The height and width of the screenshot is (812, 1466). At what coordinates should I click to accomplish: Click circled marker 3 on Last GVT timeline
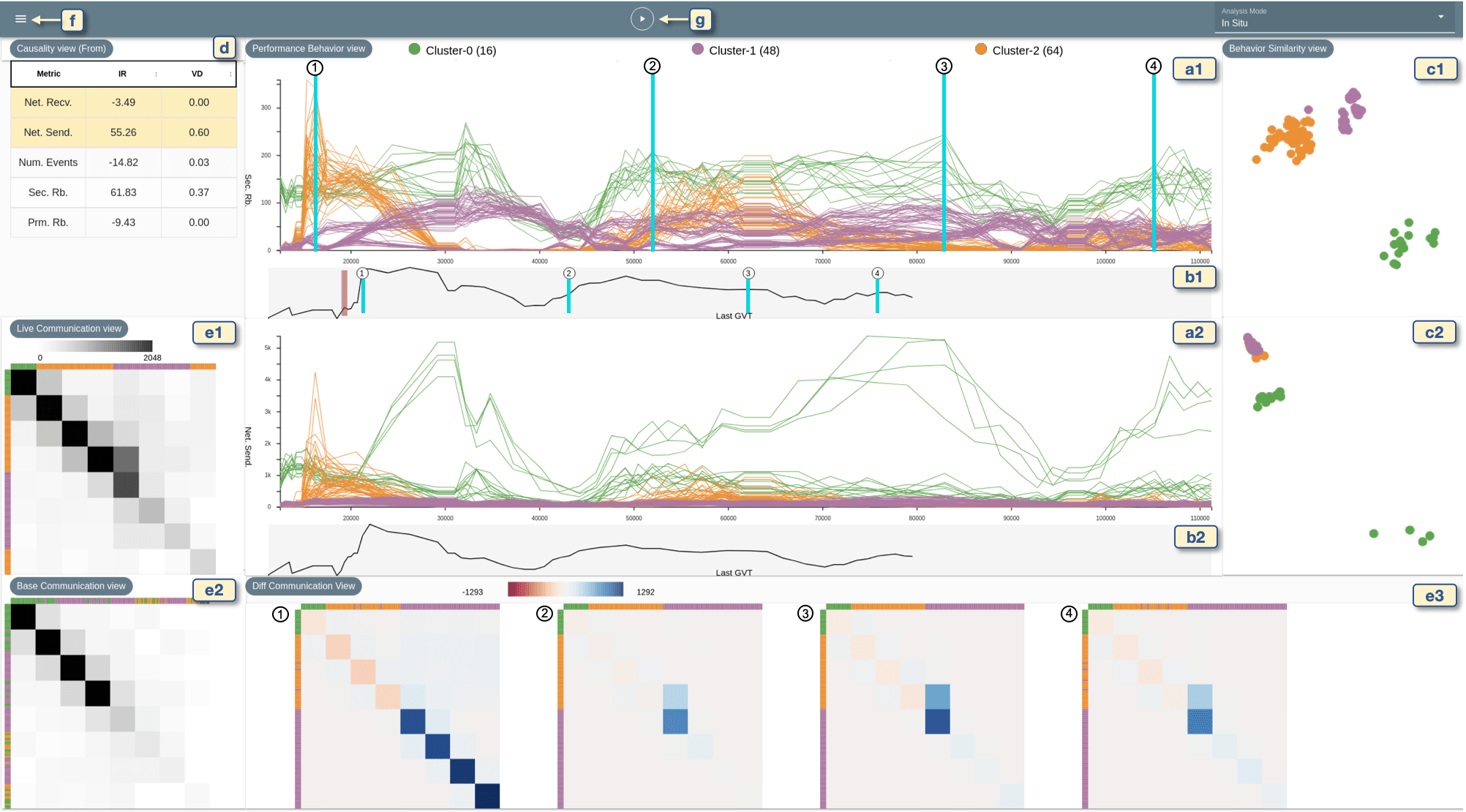click(x=748, y=273)
